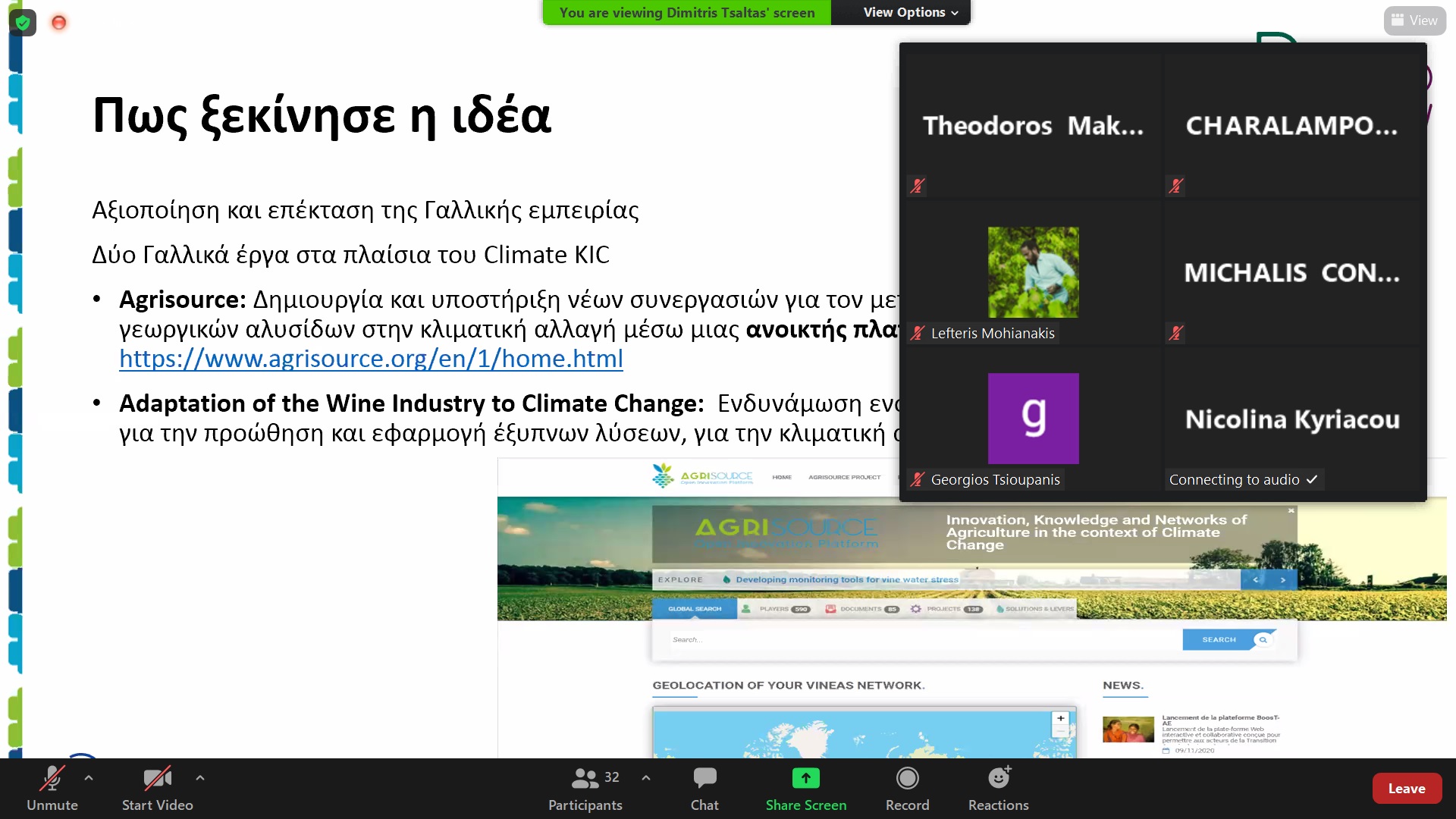The image size is (1456, 819).
Task: Open the Reactions menu
Action: pyautogui.click(x=998, y=789)
